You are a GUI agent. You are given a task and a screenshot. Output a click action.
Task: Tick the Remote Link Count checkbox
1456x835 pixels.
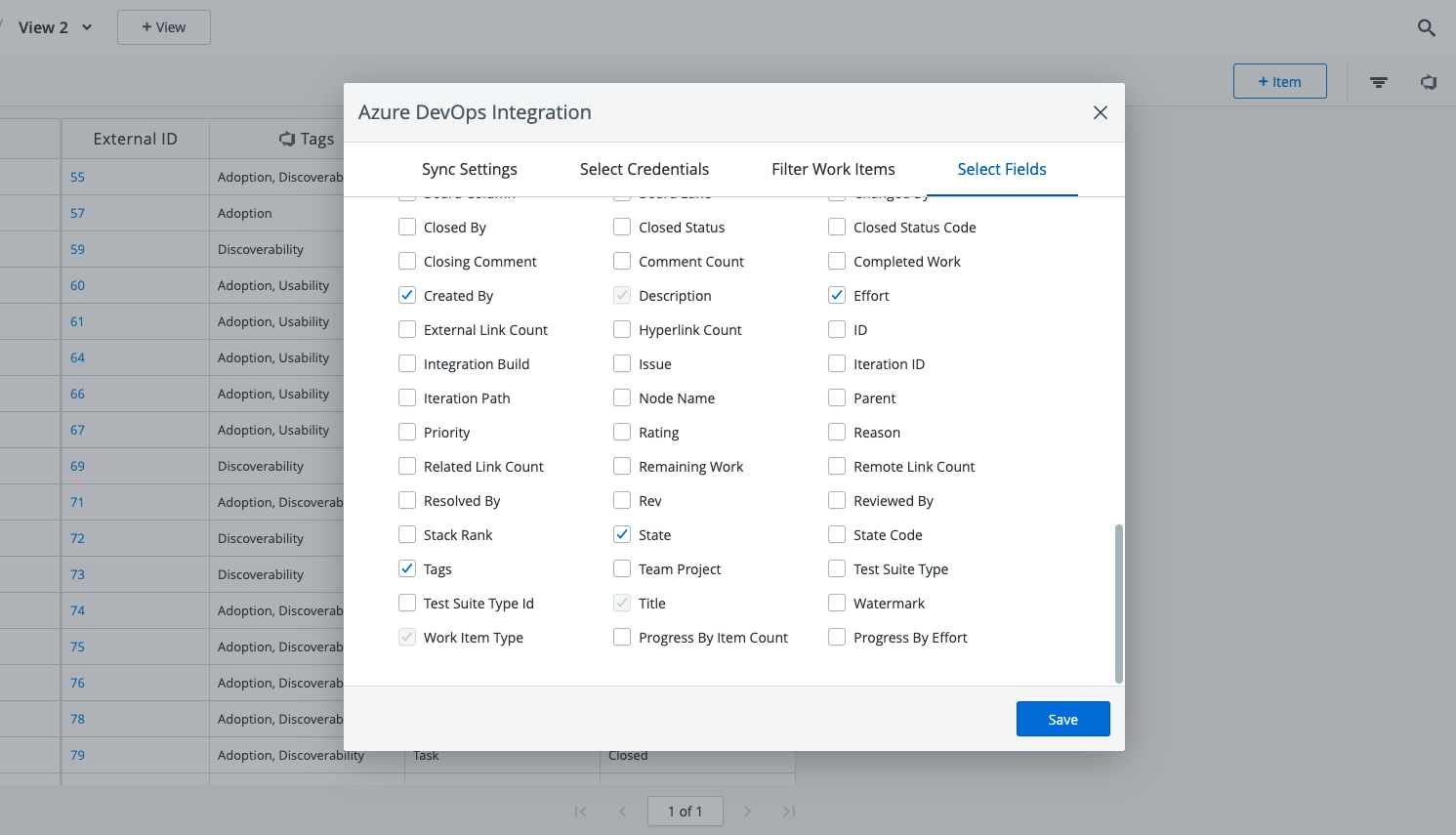point(837,466)
